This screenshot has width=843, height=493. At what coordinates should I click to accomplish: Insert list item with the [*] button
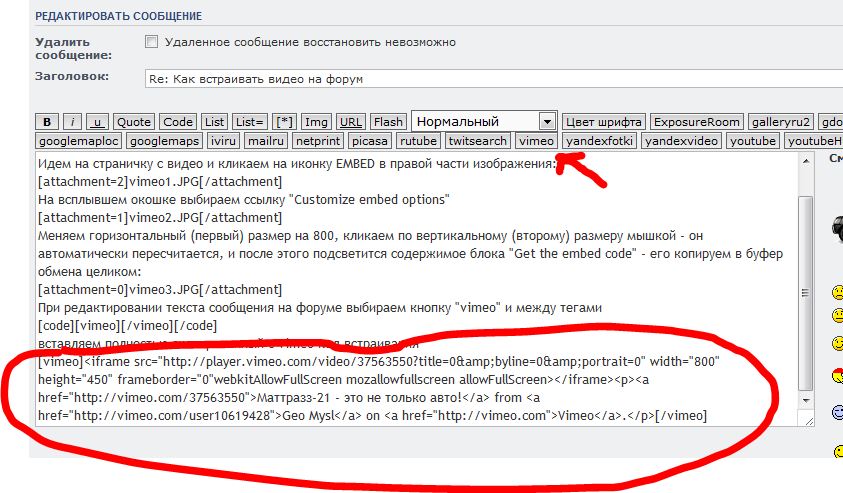pyautogui.click(x=284, y=122)
